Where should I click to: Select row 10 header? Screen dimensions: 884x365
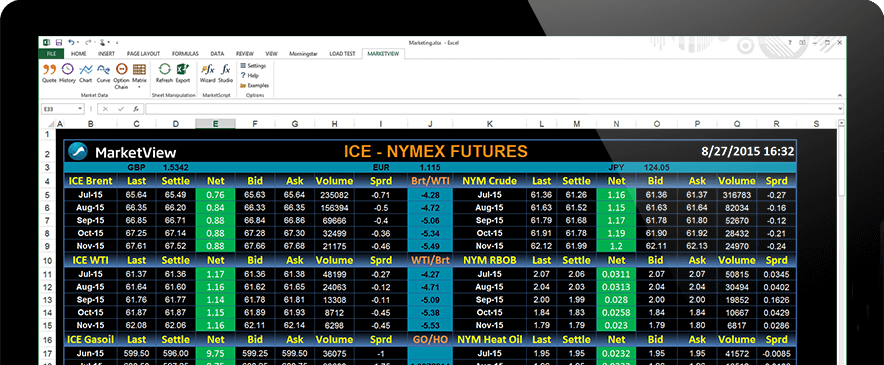pos(47,261)
